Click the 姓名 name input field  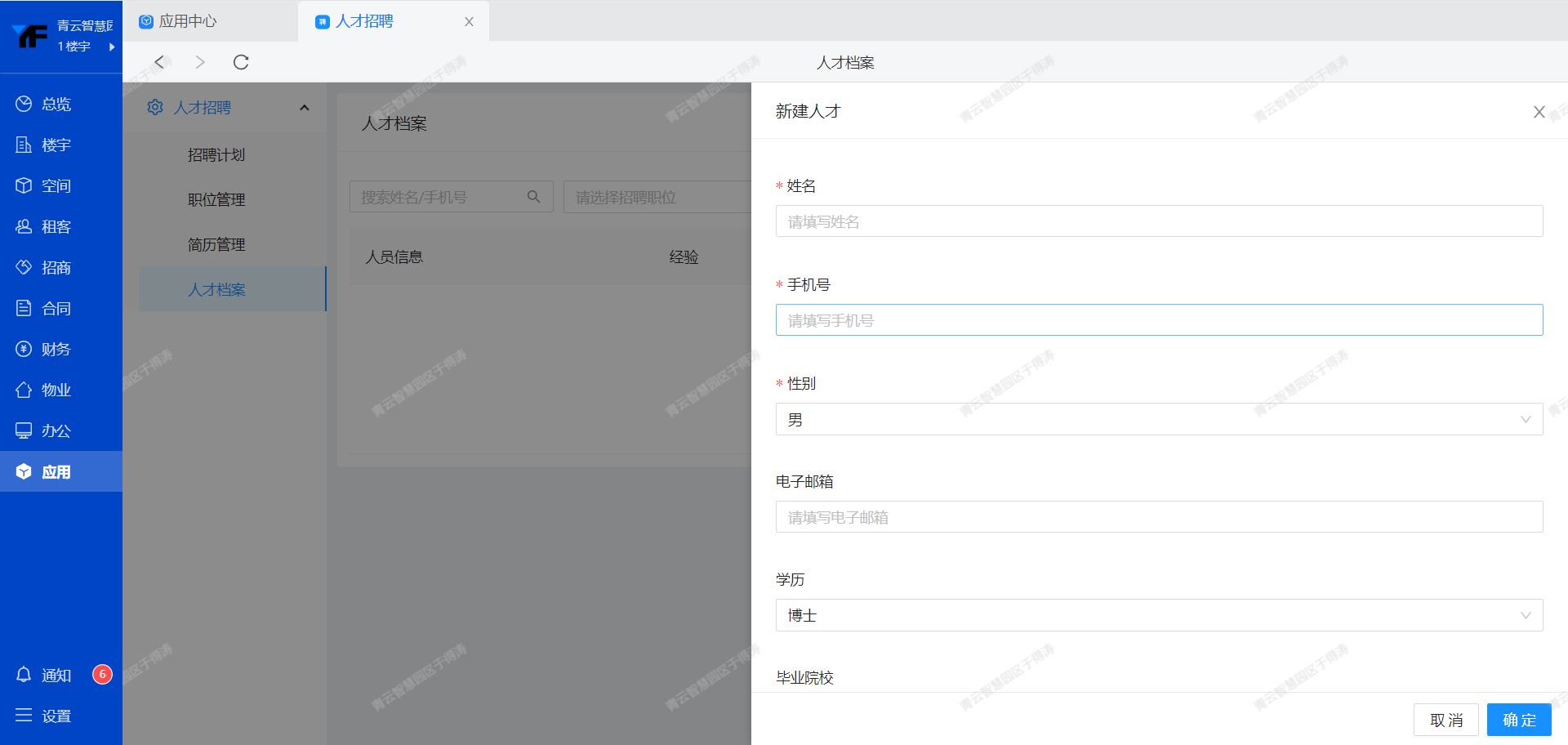click(1158, 222)
